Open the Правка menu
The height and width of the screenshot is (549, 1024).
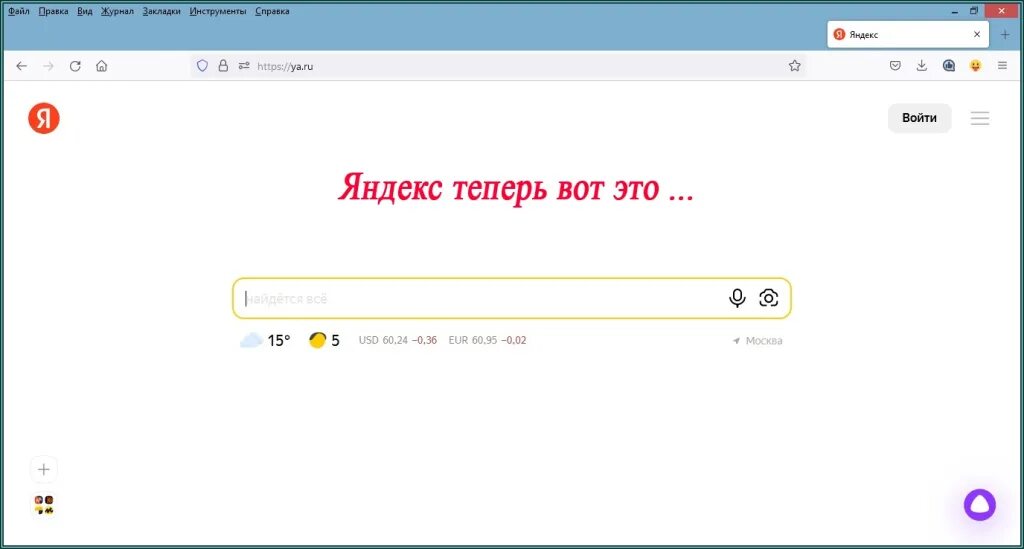pyautogui.click(x=53, y=11)
